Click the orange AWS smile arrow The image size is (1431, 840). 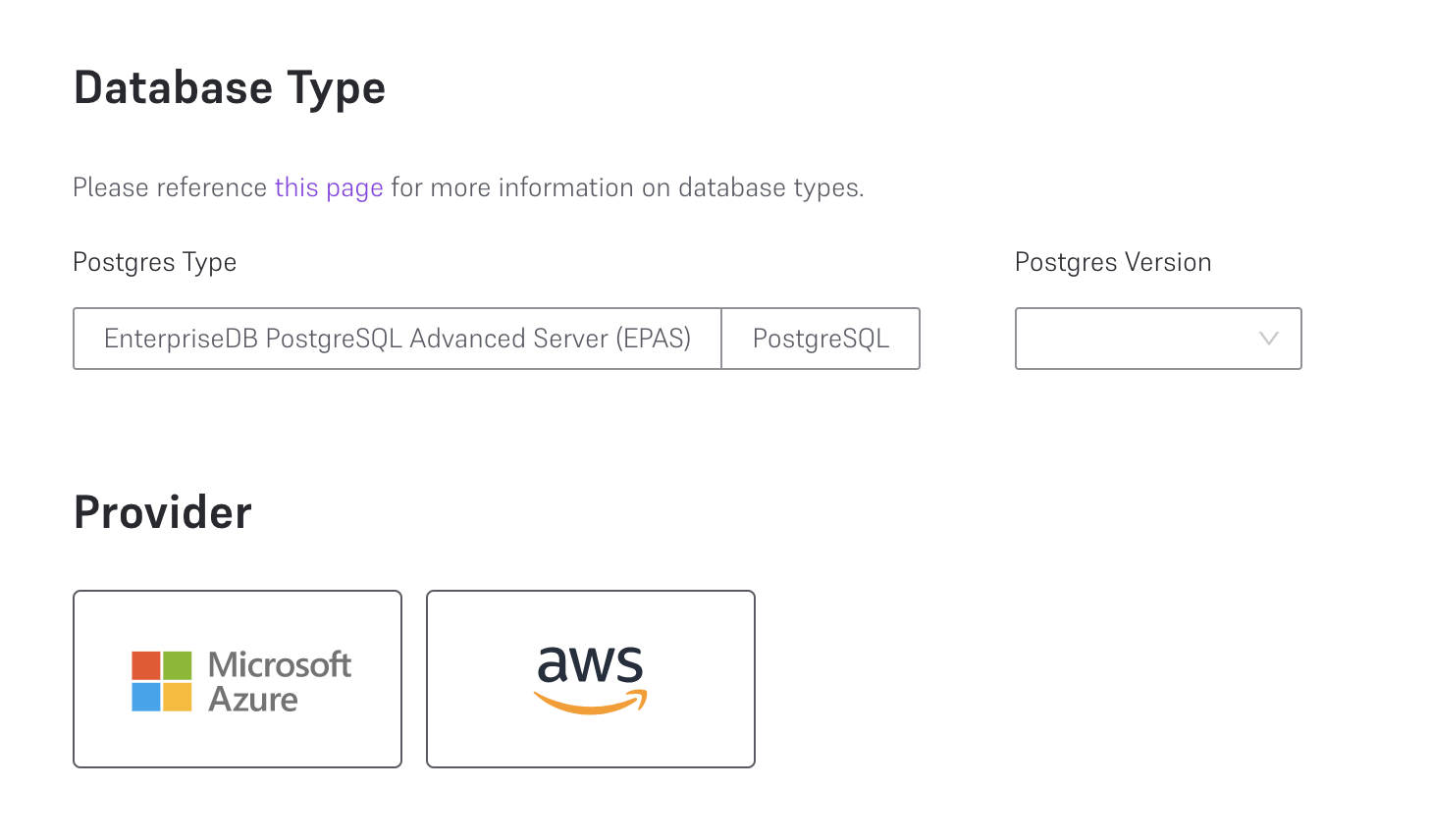click(591, 703)
